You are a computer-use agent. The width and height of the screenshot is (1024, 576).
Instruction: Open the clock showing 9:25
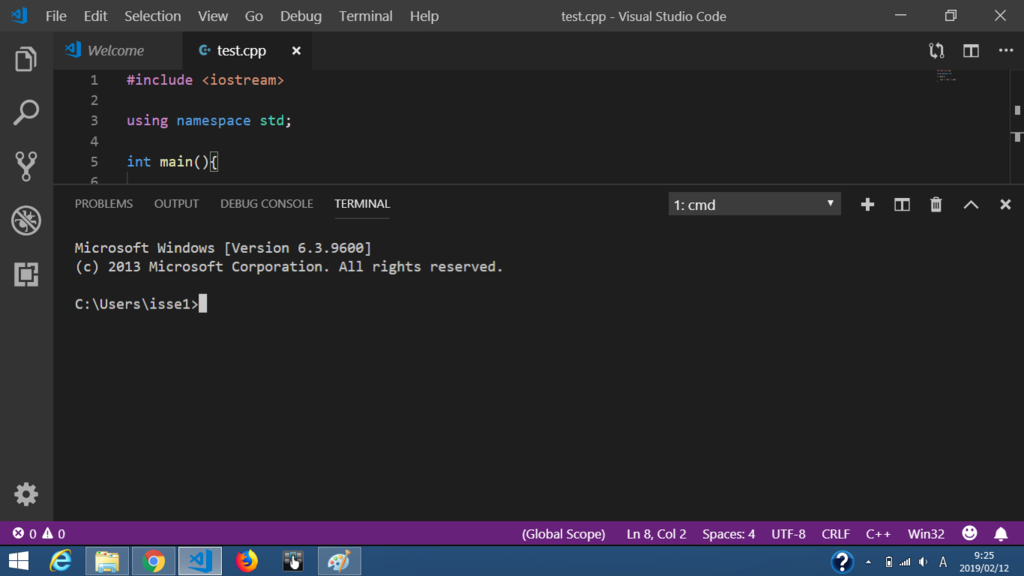(x=984, y=562)
